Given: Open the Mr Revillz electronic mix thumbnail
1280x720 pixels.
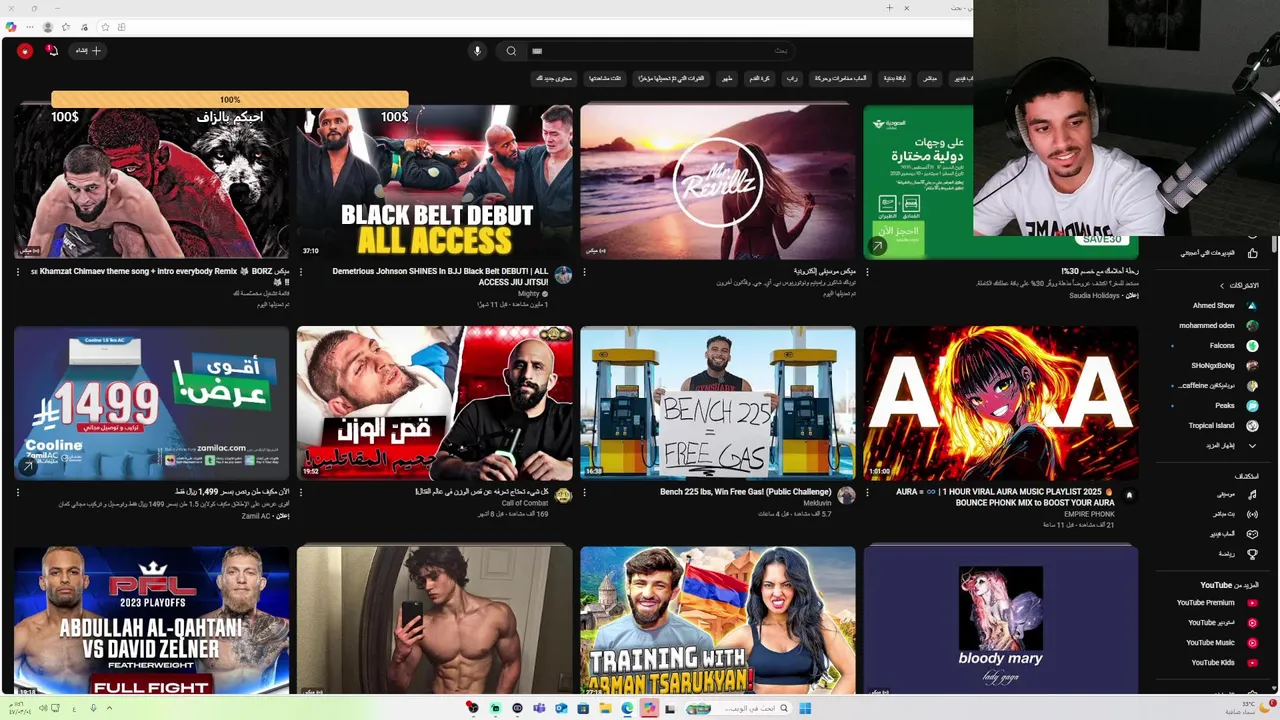Looking at the screenshot, I should pos(718,182).
